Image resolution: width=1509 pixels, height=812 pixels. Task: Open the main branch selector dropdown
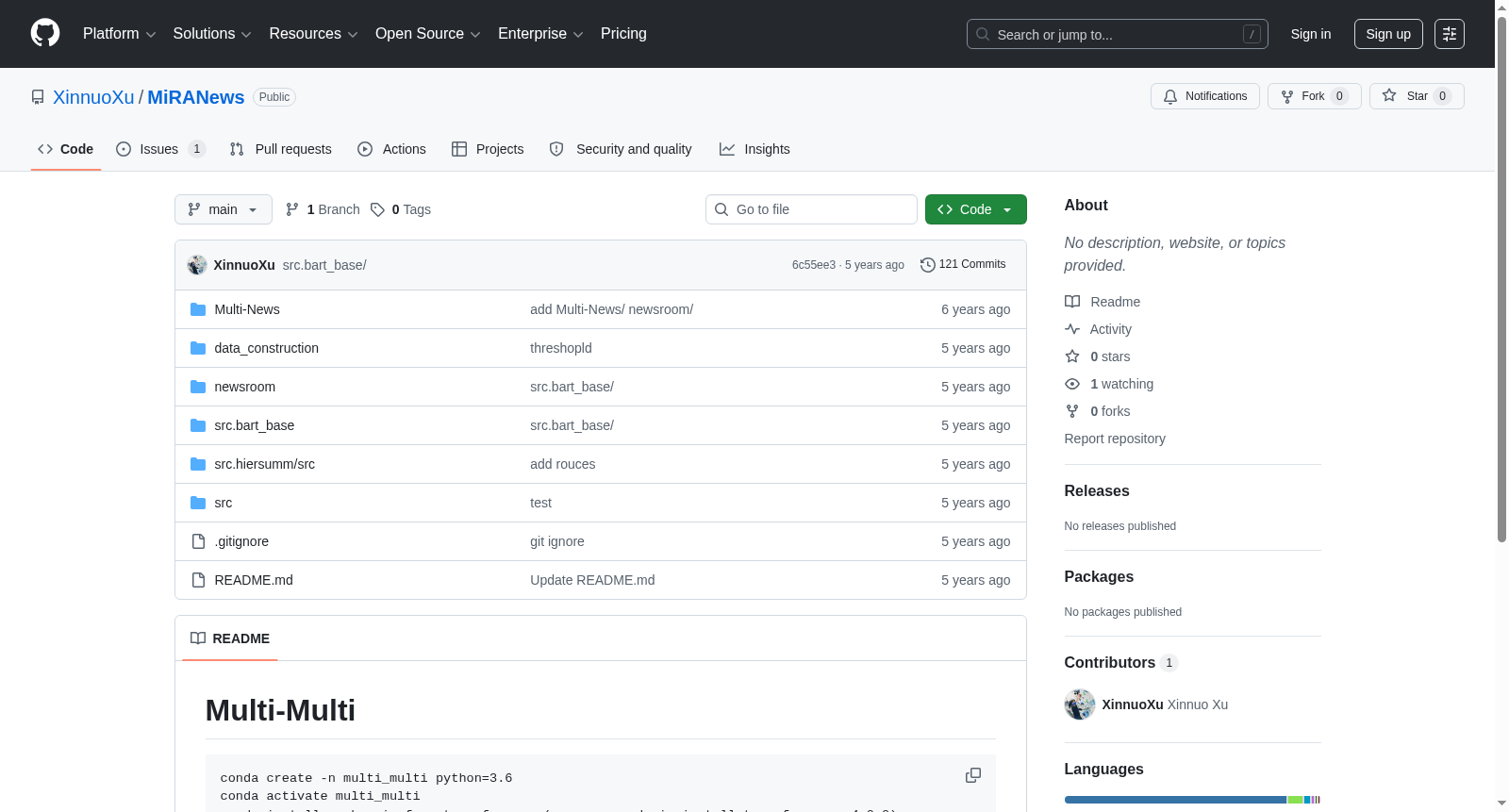click(x=224, y=209)
